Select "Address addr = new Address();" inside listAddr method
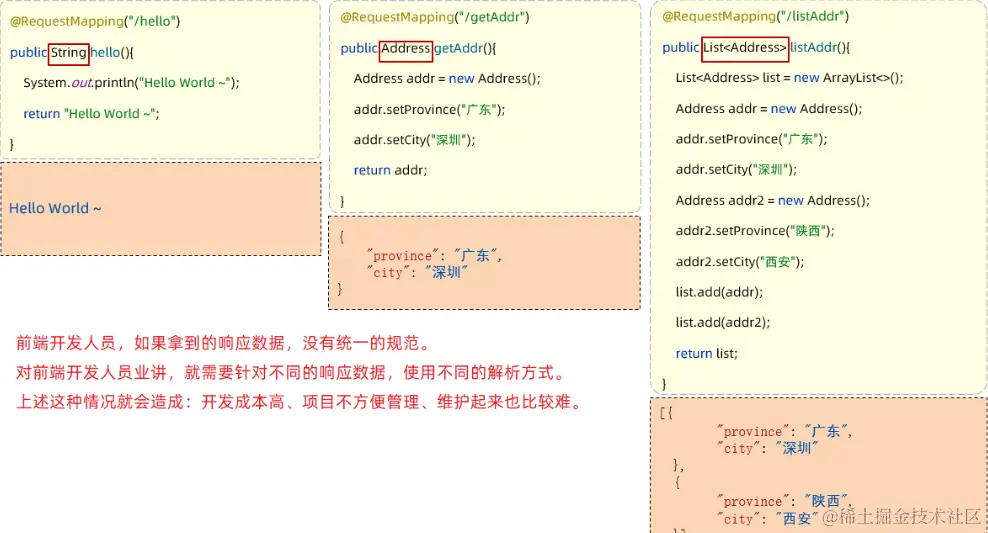 click(x=769, y=109)
